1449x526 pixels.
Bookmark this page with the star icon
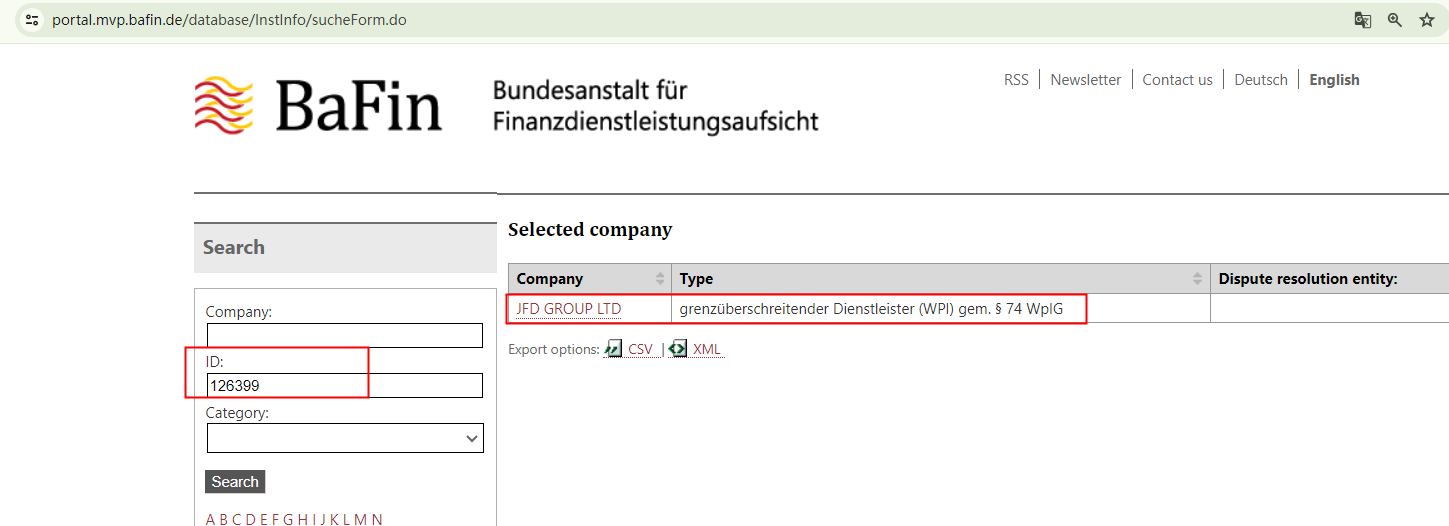pyautogui.click(x=1427, y=20)
